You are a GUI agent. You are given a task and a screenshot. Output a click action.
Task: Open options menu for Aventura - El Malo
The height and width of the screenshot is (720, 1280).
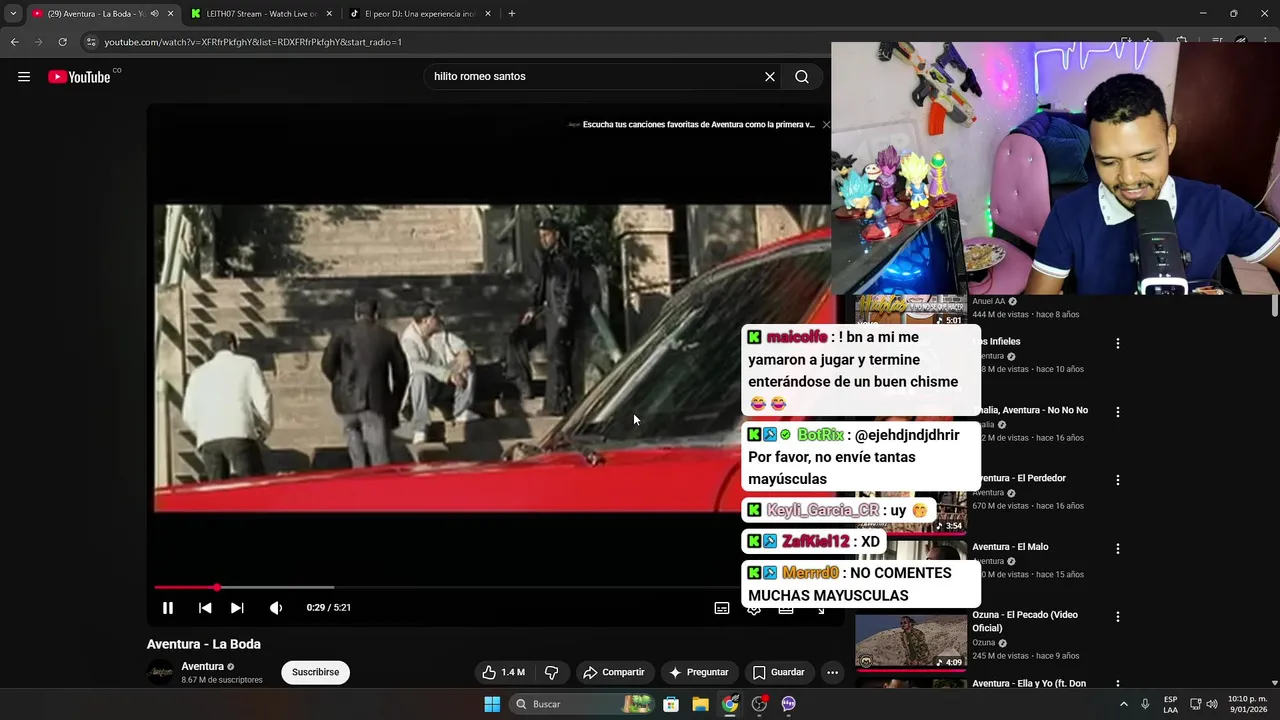pyautogui.click(x=1117, y=549)
